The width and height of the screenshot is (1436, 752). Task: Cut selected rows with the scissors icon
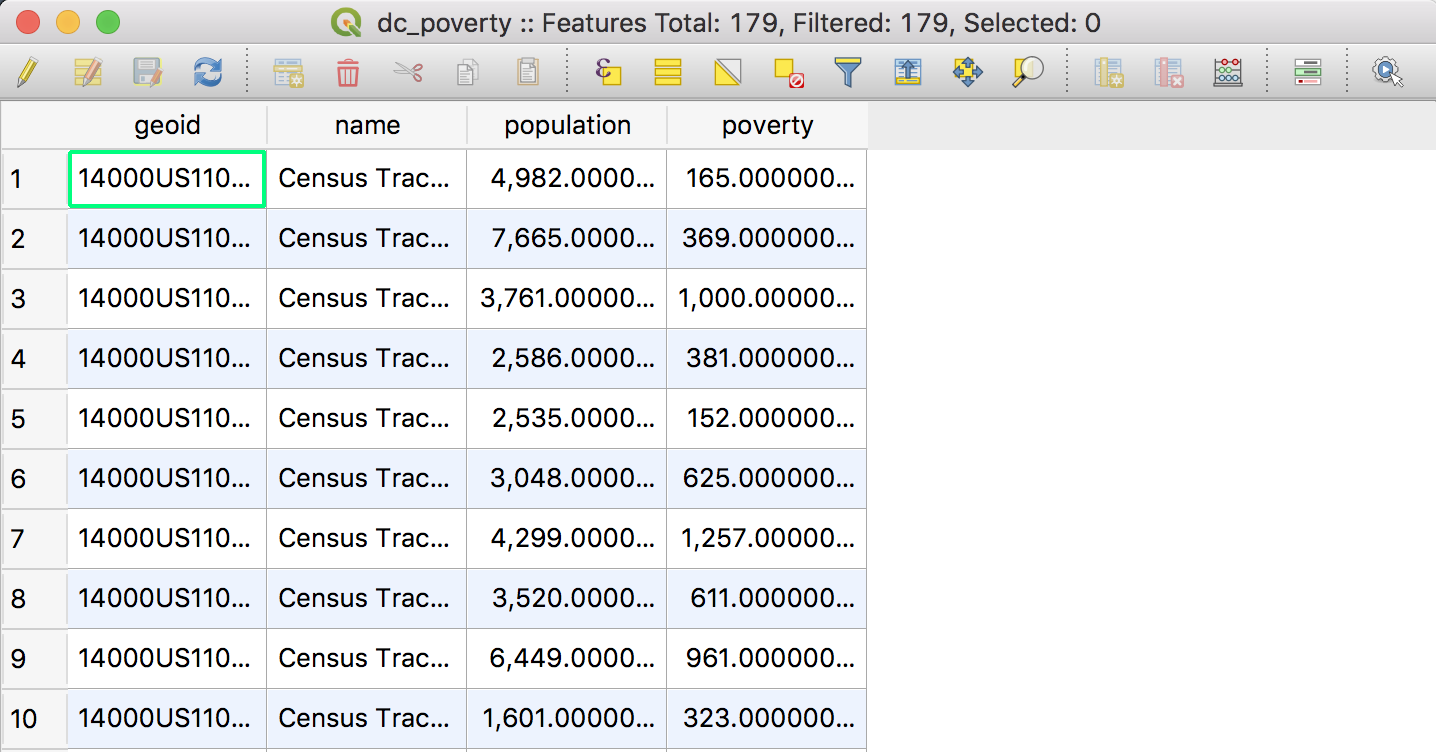[408, 72]
